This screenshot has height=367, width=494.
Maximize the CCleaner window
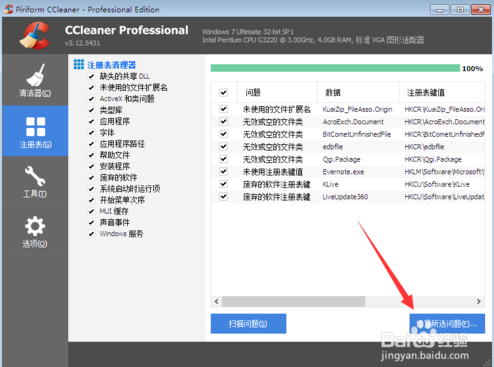(x=460, y=10)
